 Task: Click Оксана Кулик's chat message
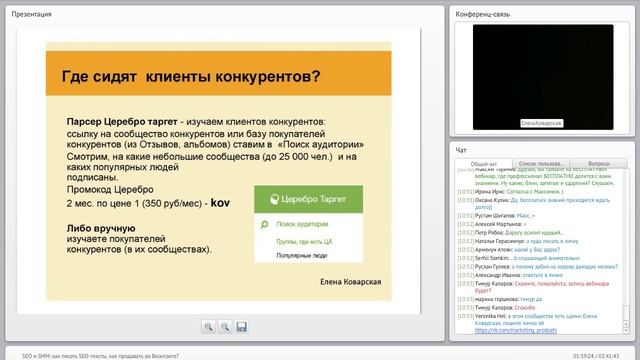(534, 203)
